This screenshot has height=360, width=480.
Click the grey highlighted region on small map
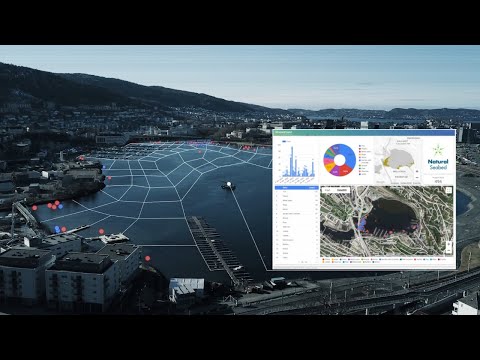click(401, 158)
